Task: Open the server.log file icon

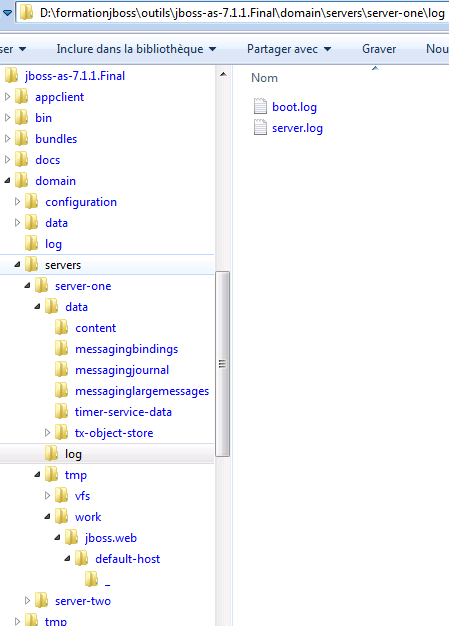Action: 260,128
